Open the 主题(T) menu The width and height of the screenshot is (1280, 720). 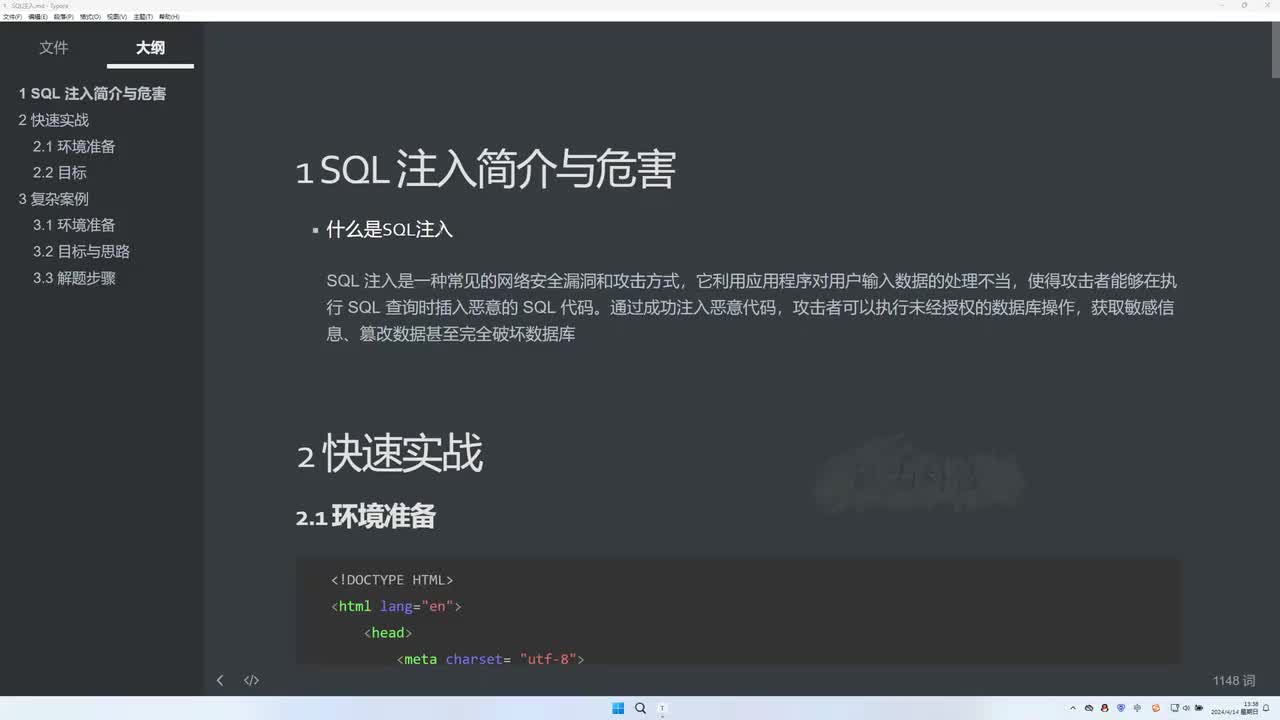(143, 17)
